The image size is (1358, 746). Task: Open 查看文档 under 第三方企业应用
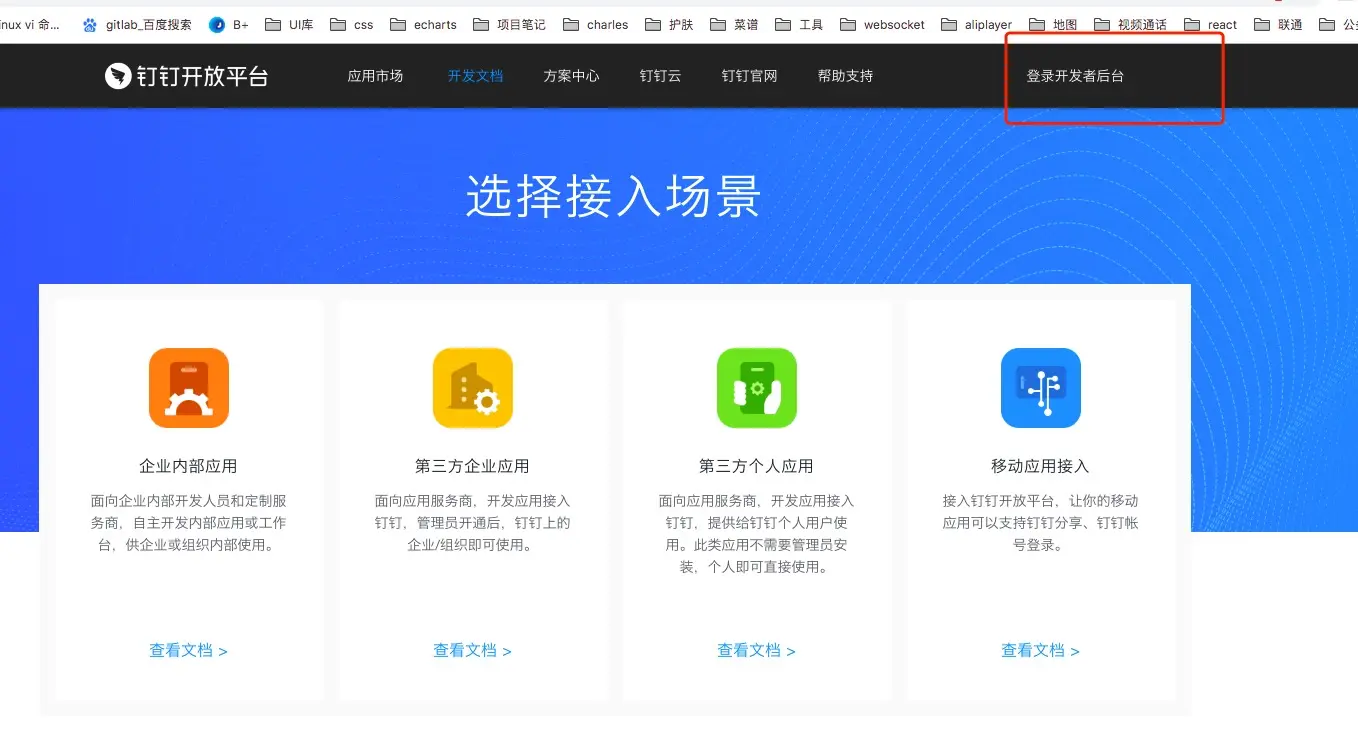[x=473, y=651]
